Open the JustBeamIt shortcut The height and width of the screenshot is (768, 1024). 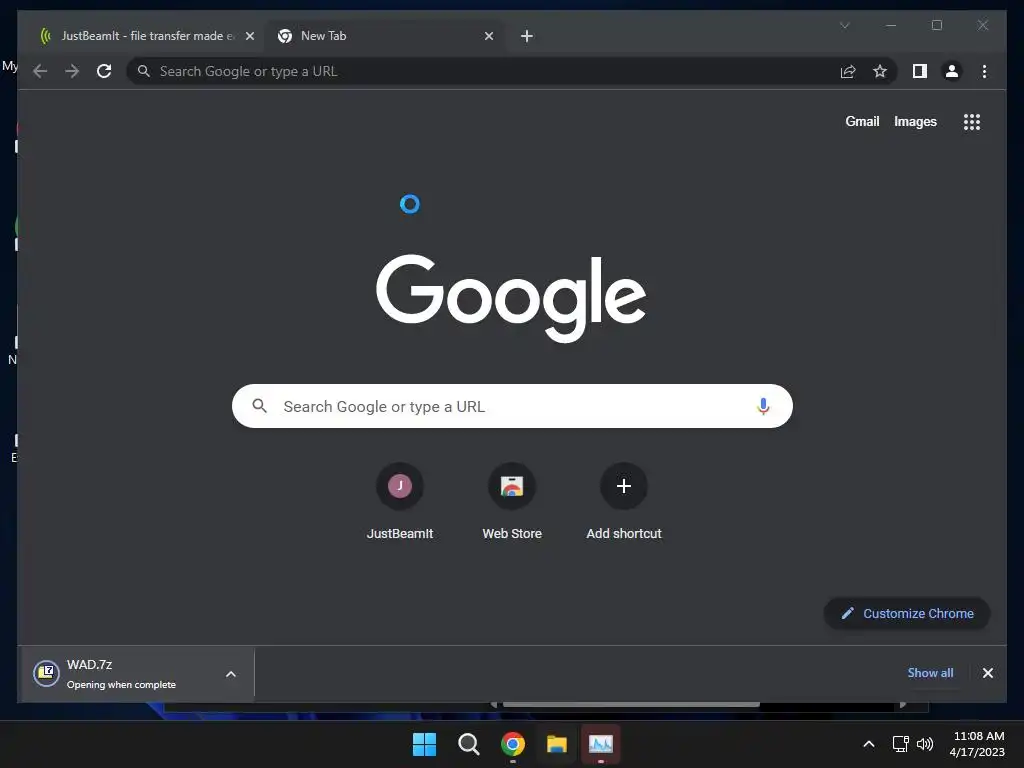pyautogui.click(x=400, y=502)
